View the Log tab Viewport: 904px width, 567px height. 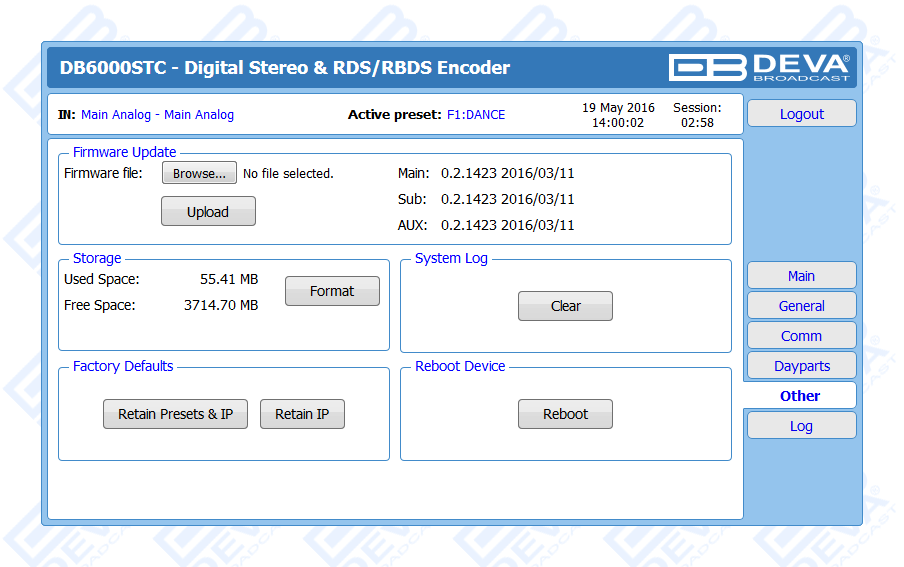[x=801, y=426]
